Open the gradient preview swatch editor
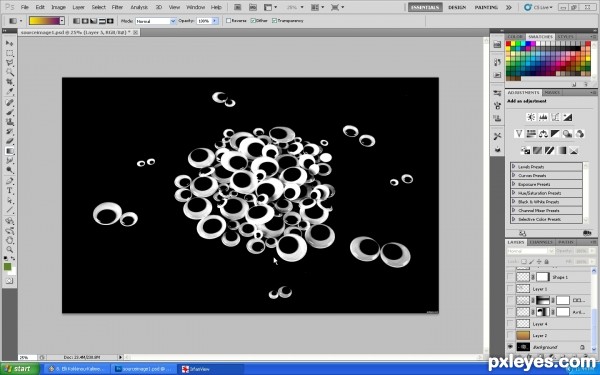Viewport: 600px width, 375px height. pyautogui.click(x=44, y=21)
